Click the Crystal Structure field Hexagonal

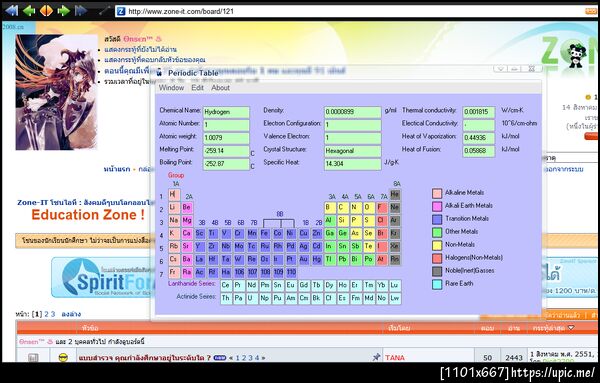pyautogui.click(x=352, y=151)
